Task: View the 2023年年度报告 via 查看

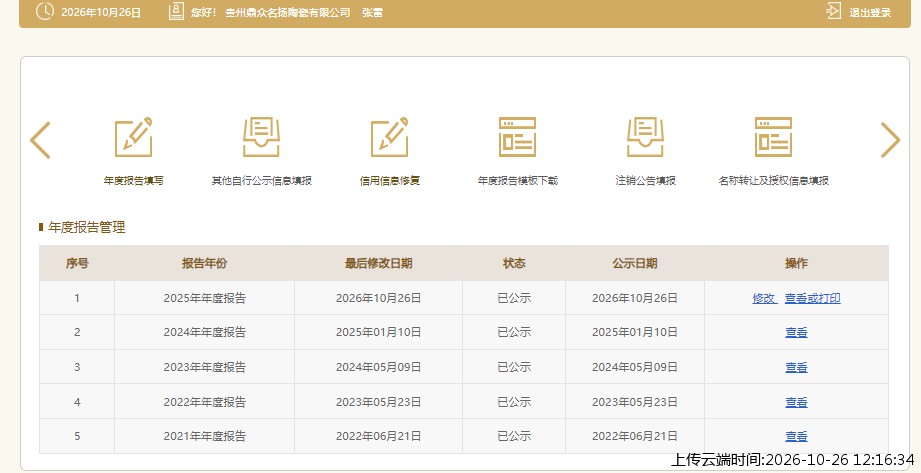Action: pyautogui.click(x=796, y=367)
